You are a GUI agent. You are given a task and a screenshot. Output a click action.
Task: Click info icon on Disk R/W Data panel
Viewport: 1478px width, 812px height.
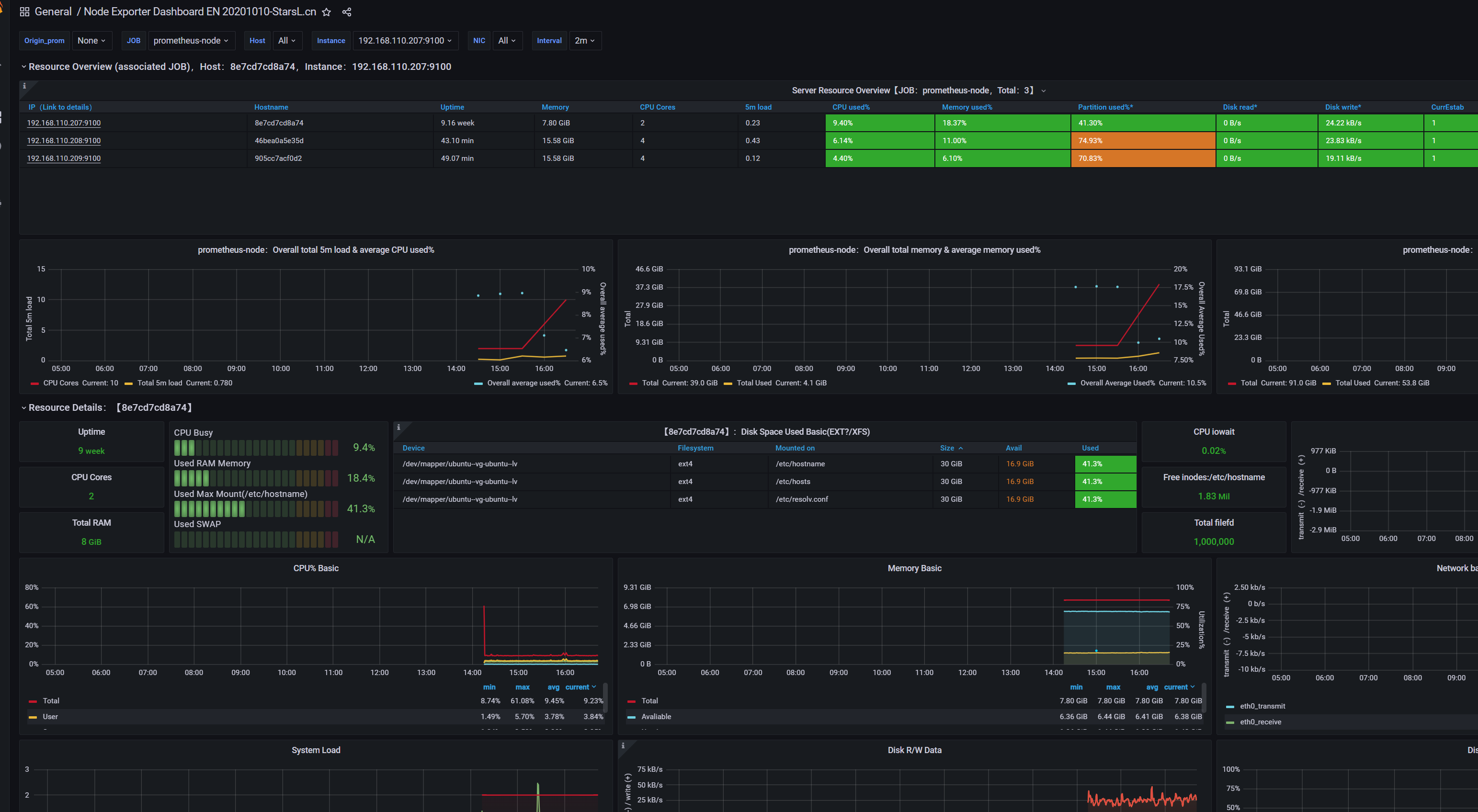tap(623, 745)
